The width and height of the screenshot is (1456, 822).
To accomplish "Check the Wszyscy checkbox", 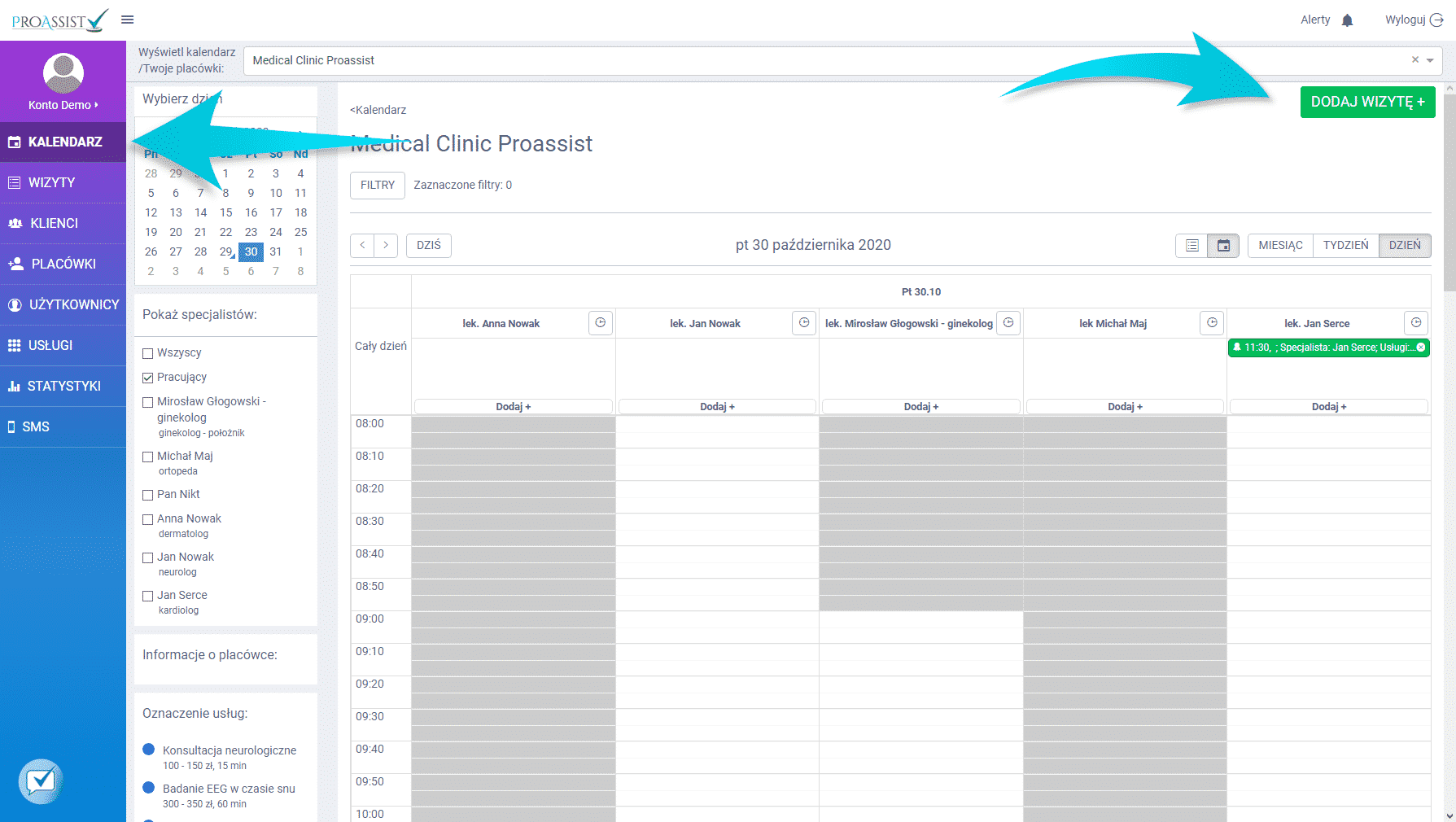I will point(148,353).
